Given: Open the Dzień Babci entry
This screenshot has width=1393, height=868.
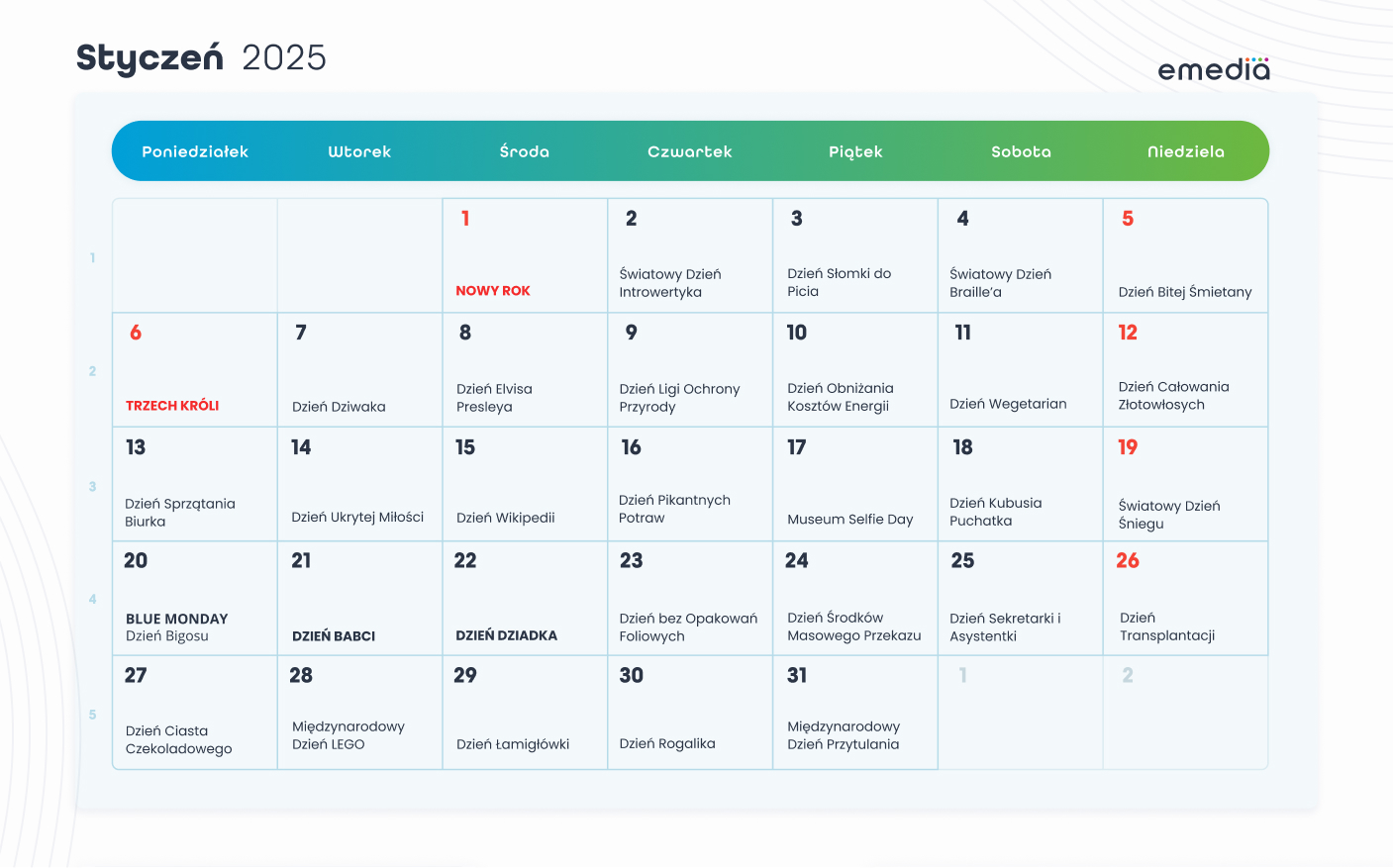Looking at the screenshot, I should click(x=334, y=636).
